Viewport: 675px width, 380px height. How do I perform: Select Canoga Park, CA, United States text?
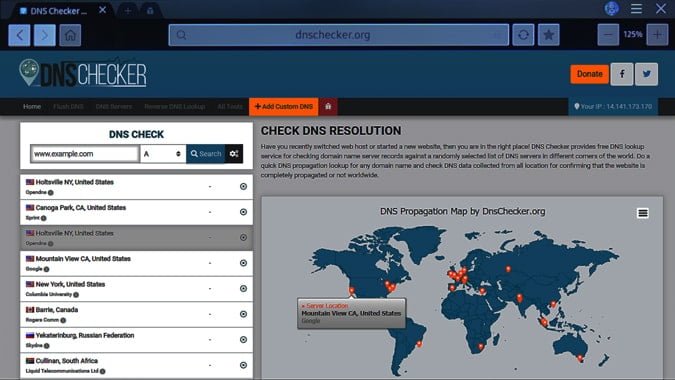[x=81, y=207]
